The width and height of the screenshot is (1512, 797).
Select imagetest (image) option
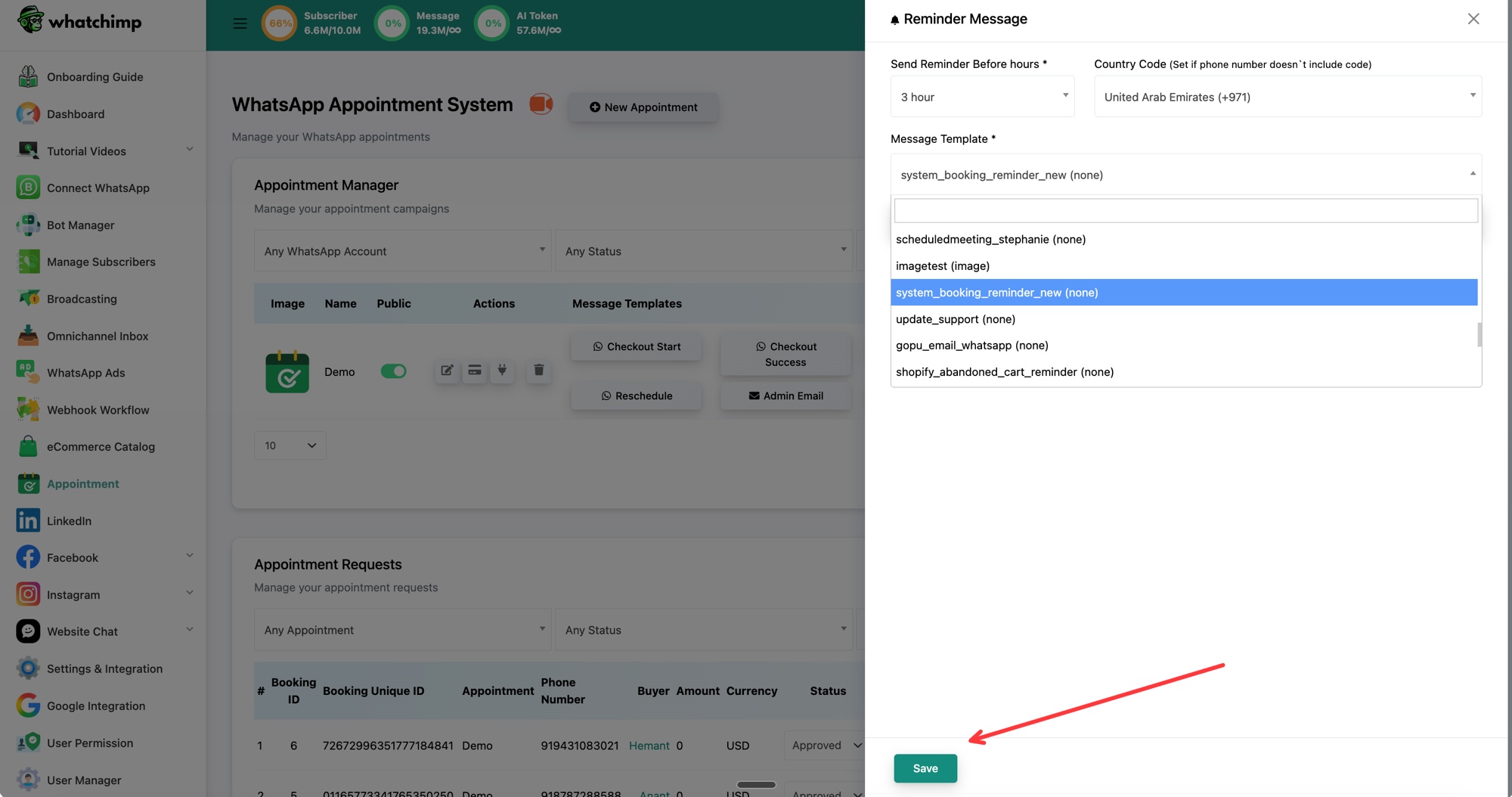(1184, 265)
